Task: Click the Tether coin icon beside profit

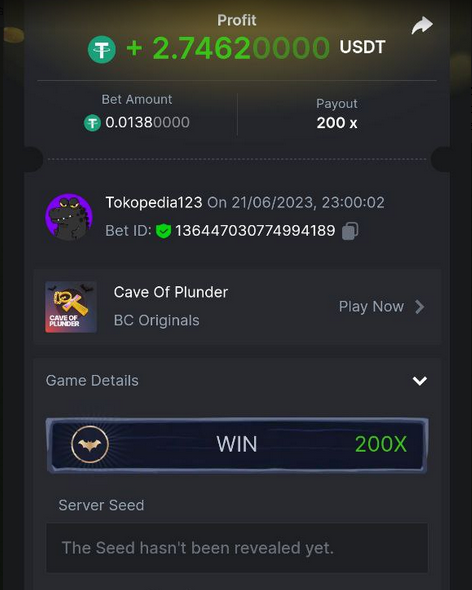Action: pyautogui.click(x=102, y=49)
